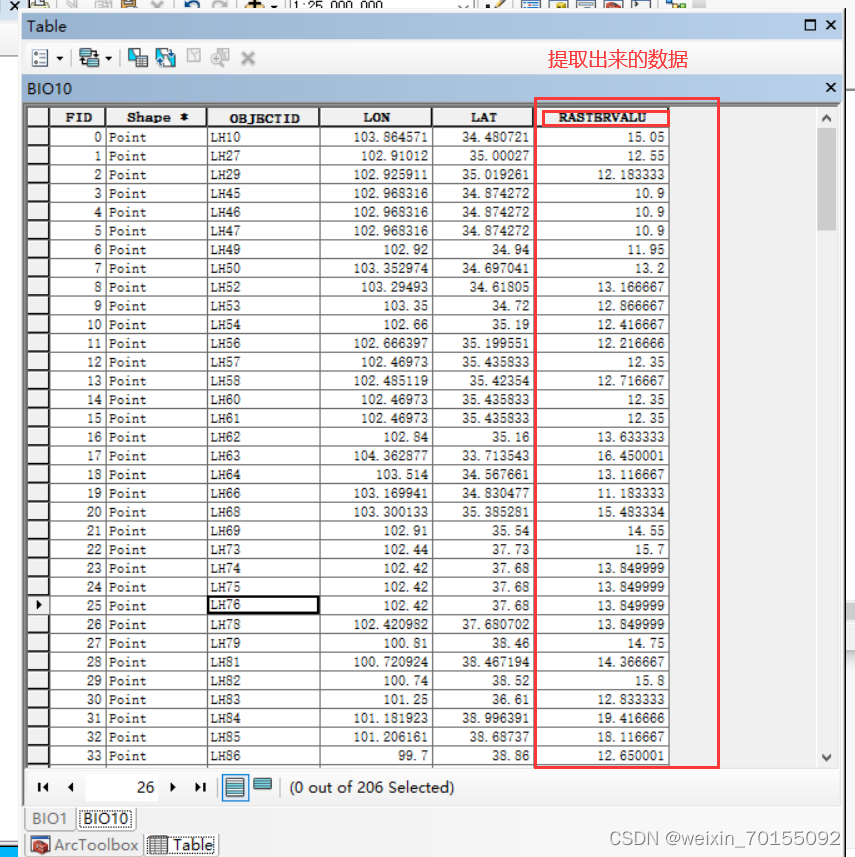Click the Zoom to Selected icon
The width and height of the screenshot is (855, 857).
(x=220, y=57)
